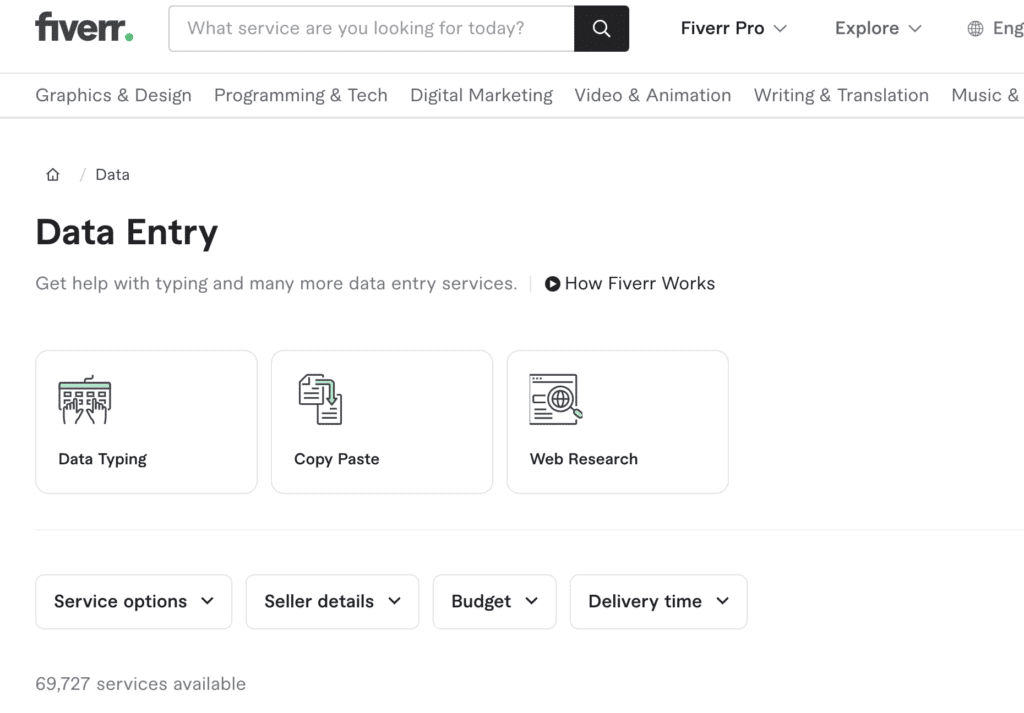Click the home breadcrumb icon
Viewport: 1024px width, 713px height.
pyautogui.click(x=52, y=174)
